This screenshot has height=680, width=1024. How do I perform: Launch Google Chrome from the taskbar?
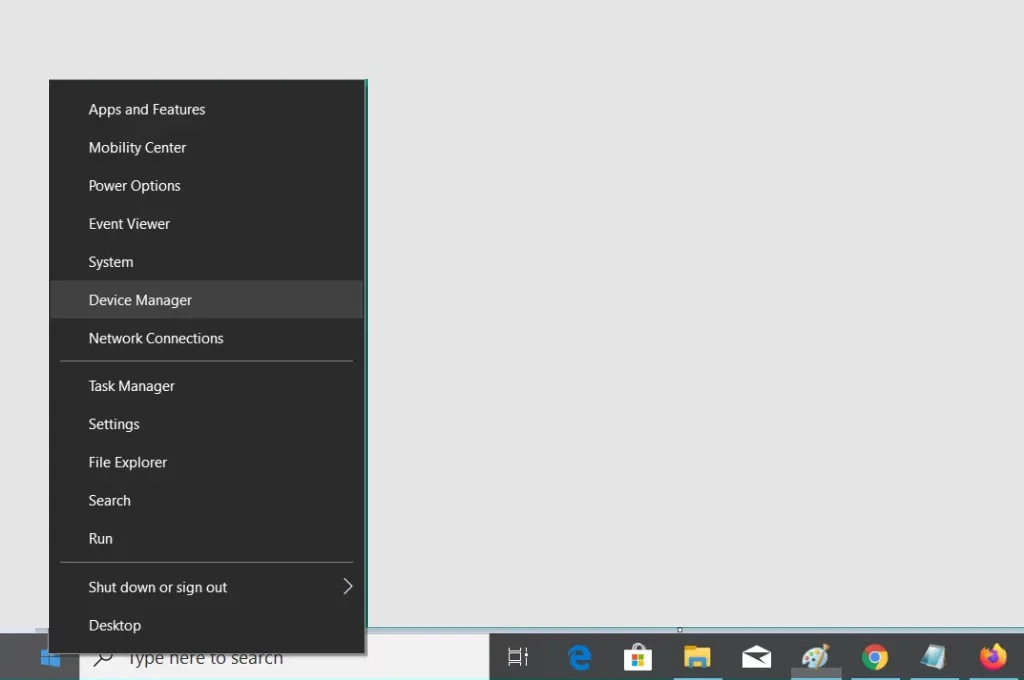pyautogui.click(x=874, y=657)
